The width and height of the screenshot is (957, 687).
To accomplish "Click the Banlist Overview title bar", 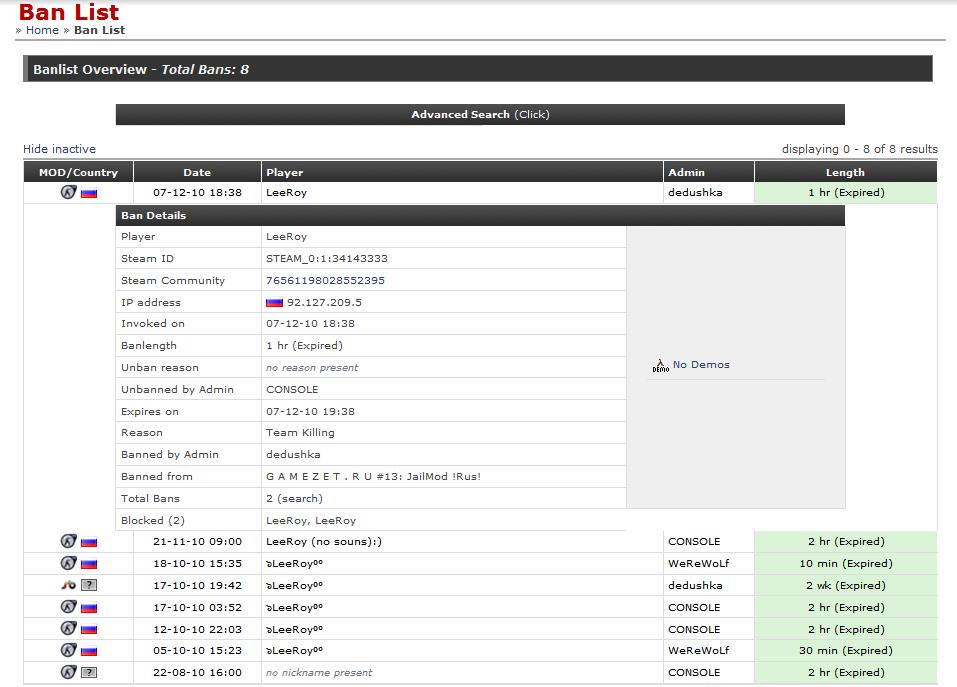I will (x=478, y=69).
